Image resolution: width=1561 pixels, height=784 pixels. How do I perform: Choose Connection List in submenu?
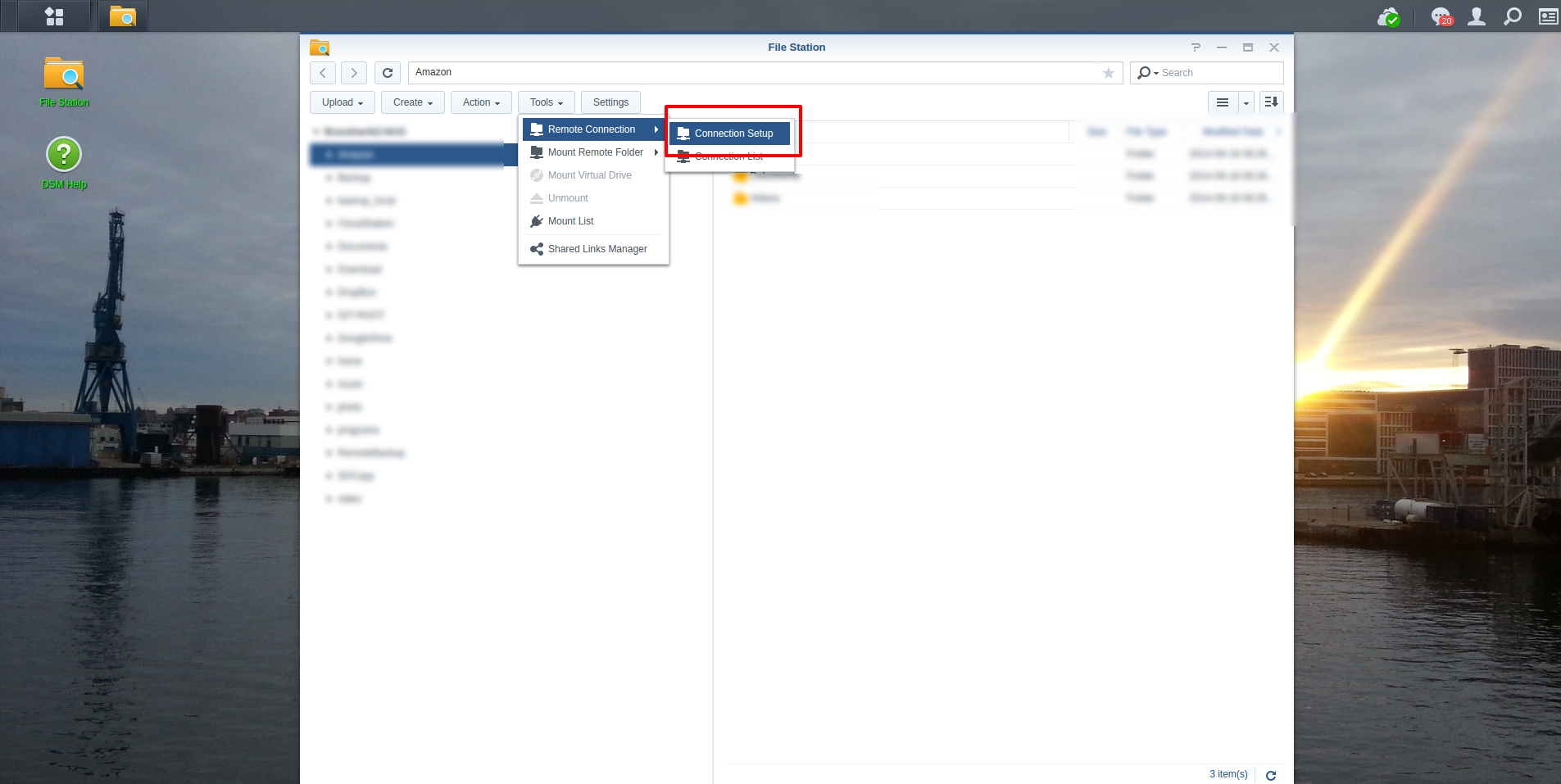730,156
